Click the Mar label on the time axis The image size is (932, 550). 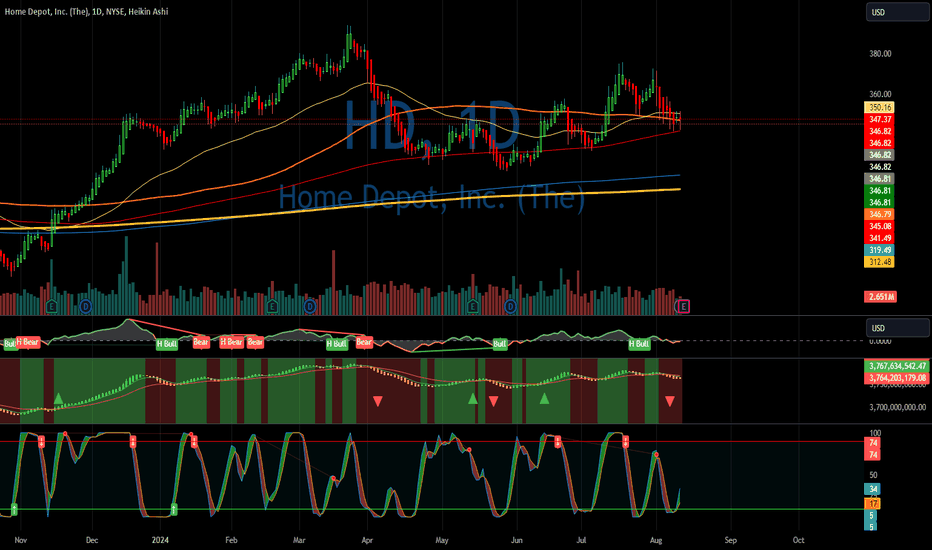[299, 540]
